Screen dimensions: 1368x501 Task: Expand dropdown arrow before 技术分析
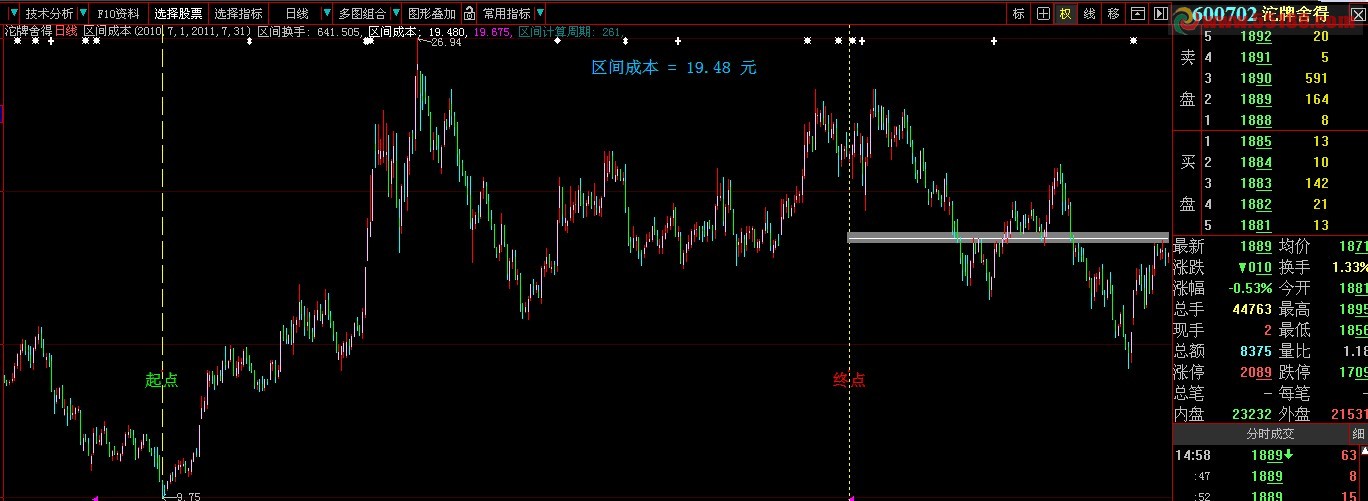pyautogui.click(x=13, y=14)
